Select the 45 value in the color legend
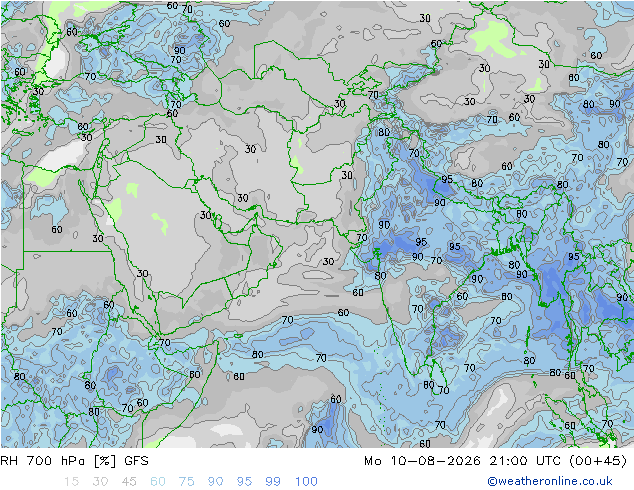Image resolution: width=634 pixels, height=490 pixels. click(129, 482)
